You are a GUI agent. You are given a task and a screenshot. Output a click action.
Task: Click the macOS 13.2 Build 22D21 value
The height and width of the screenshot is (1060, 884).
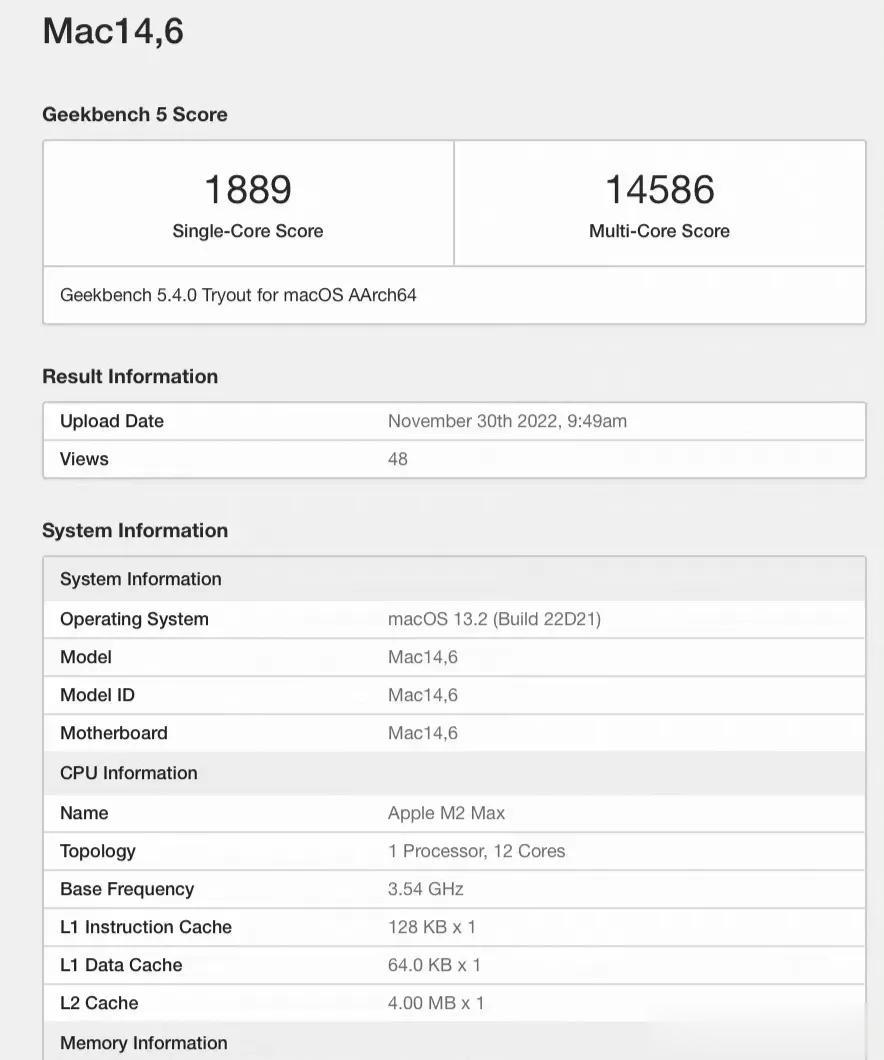click(494, 619)
